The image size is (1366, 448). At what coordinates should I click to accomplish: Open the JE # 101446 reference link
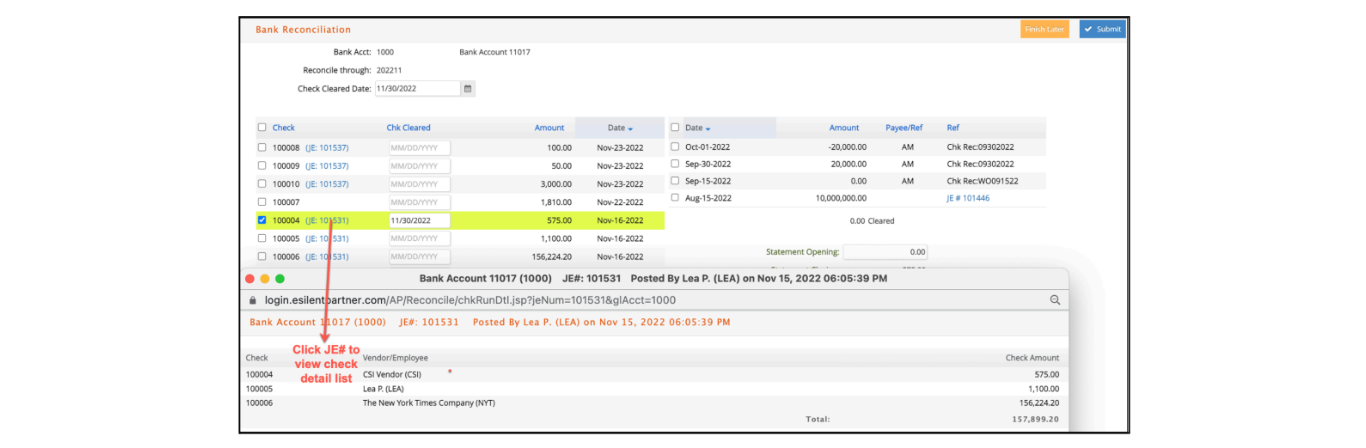coord(969,198)
